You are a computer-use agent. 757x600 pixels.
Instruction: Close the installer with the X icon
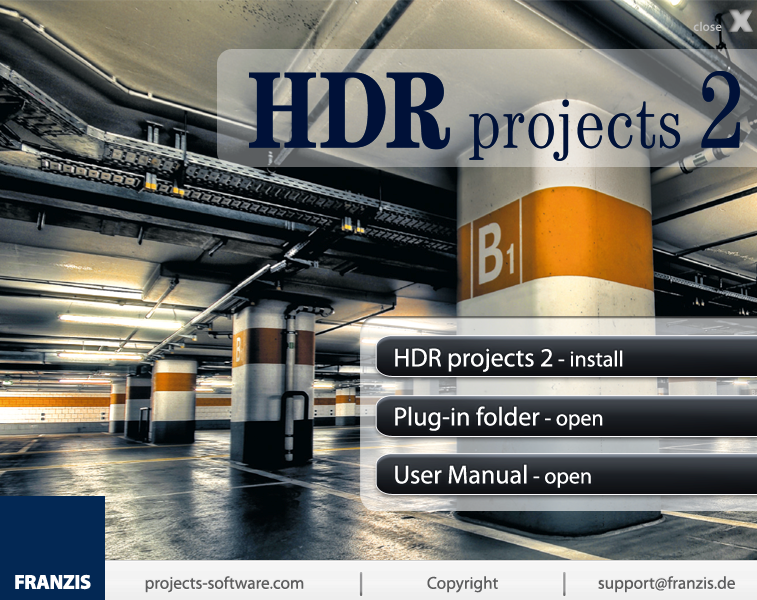point(740,22)
